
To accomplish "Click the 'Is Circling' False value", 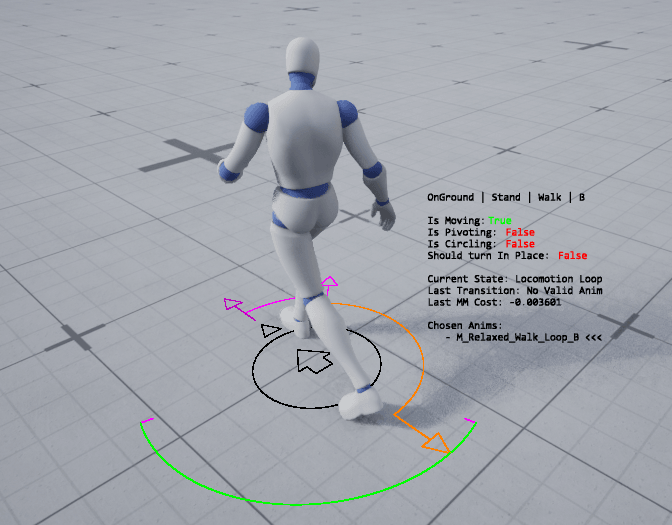I will [x=520, y=244].
